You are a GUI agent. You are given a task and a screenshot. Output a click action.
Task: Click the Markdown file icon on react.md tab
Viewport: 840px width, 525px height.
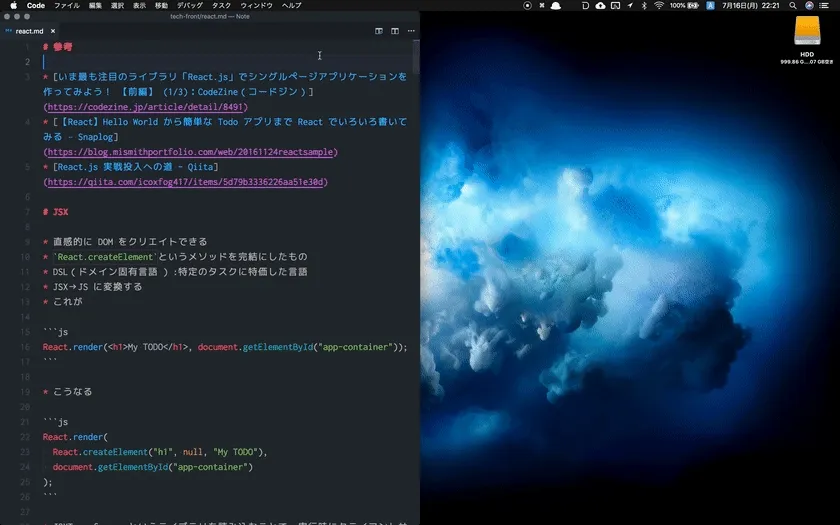pyautogui.click(x=8, y=31)
